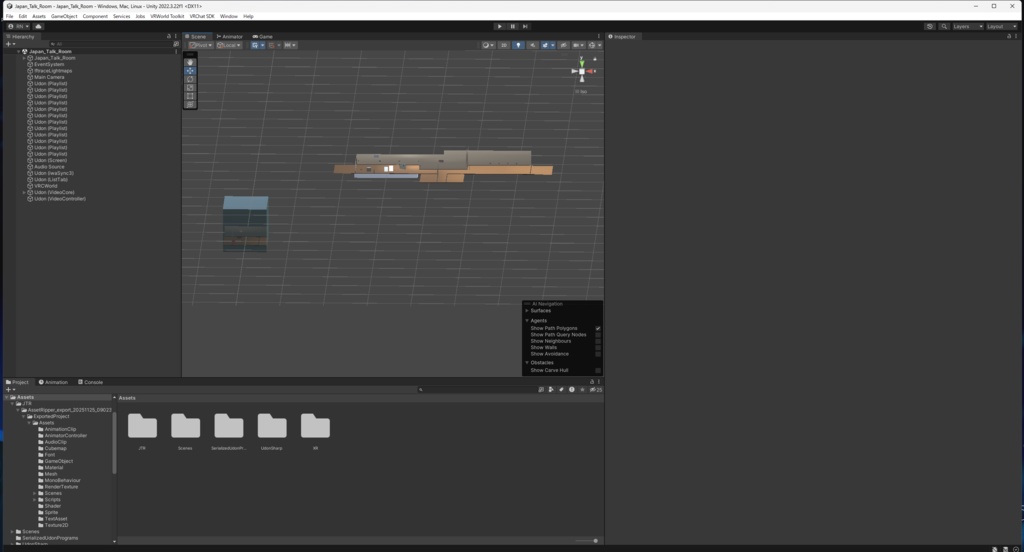Check Show Avoidance option
This screenshot has width=1024, height=552.
point(598,354)
